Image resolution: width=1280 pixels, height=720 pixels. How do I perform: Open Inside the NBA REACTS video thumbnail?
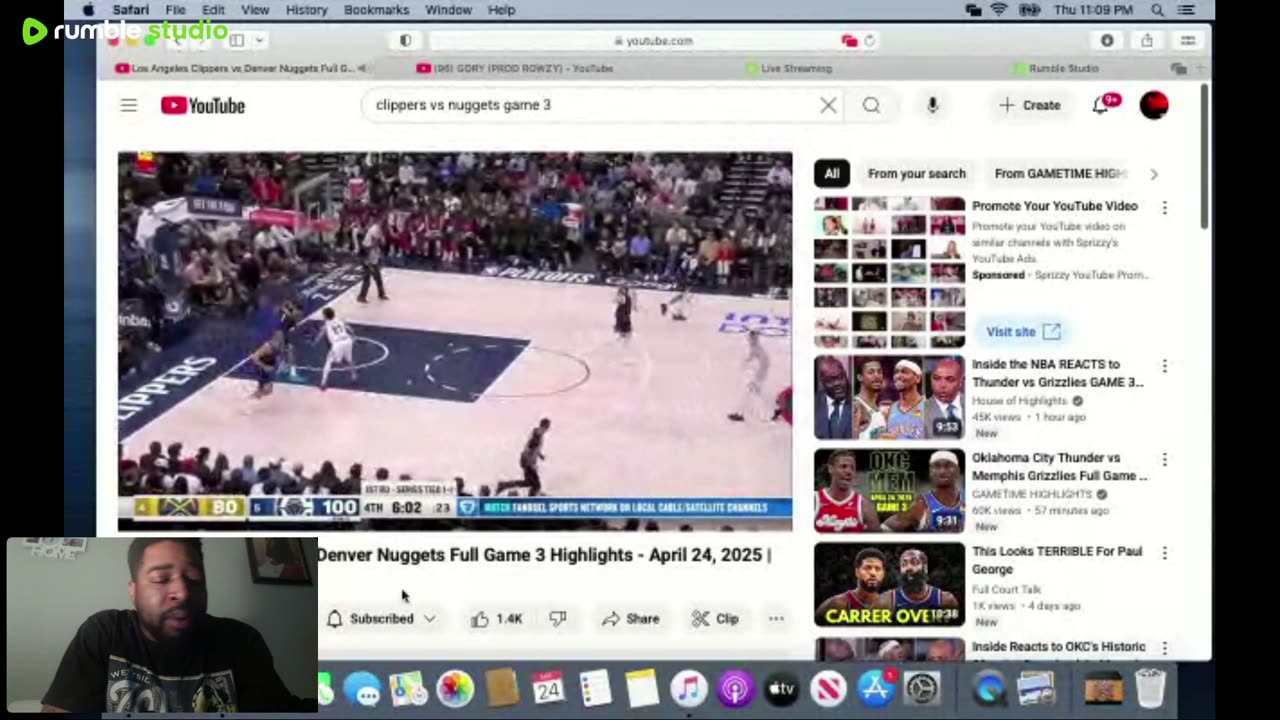(x=889, y=397)
